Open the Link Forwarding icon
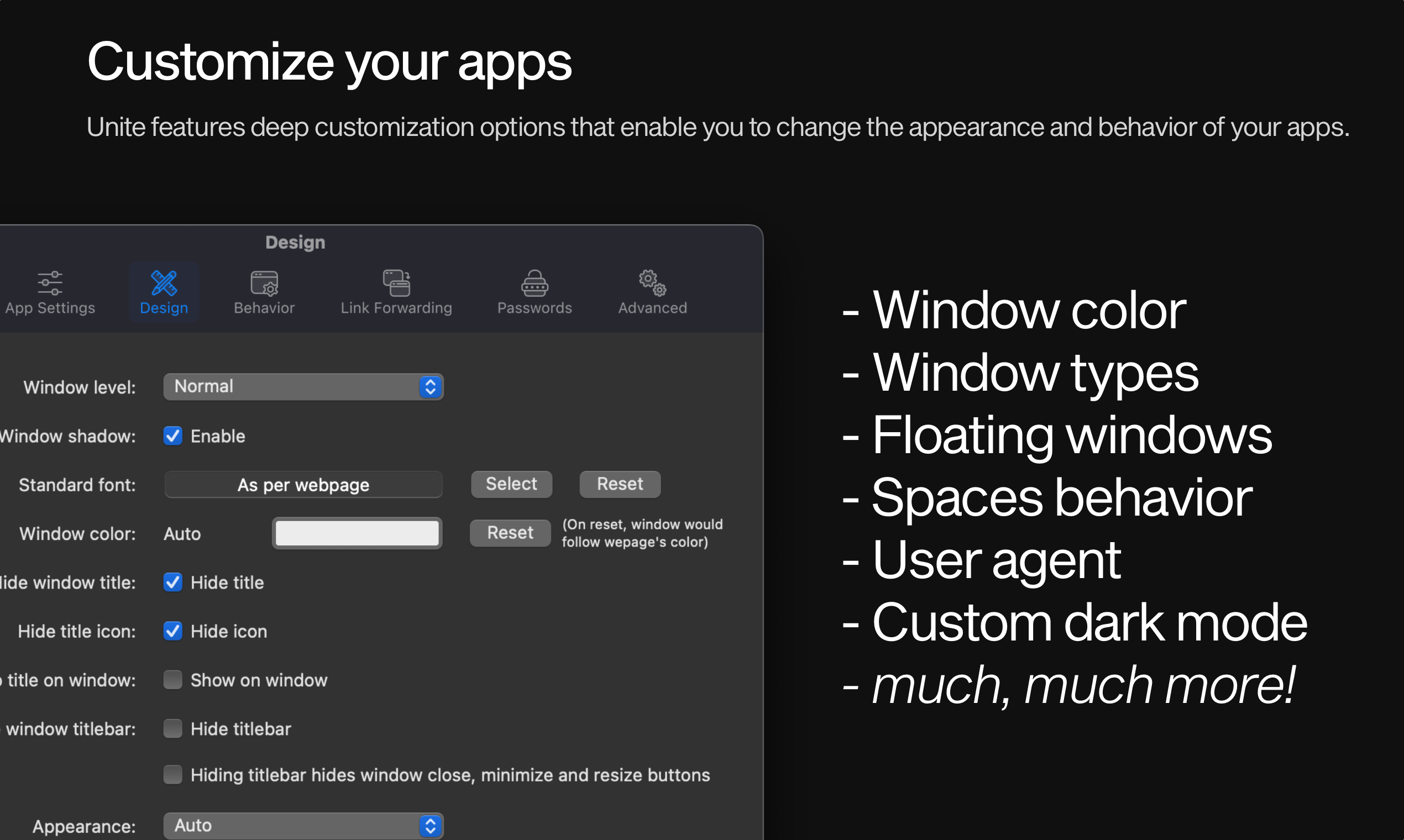Image resolution: width=1404 pixels, height=840 pixels. (396, 283)
